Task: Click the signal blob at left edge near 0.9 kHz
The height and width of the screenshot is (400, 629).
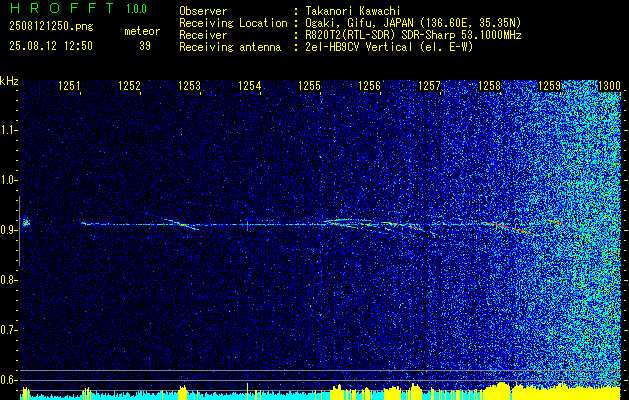Action: click(x=26, y=223)
